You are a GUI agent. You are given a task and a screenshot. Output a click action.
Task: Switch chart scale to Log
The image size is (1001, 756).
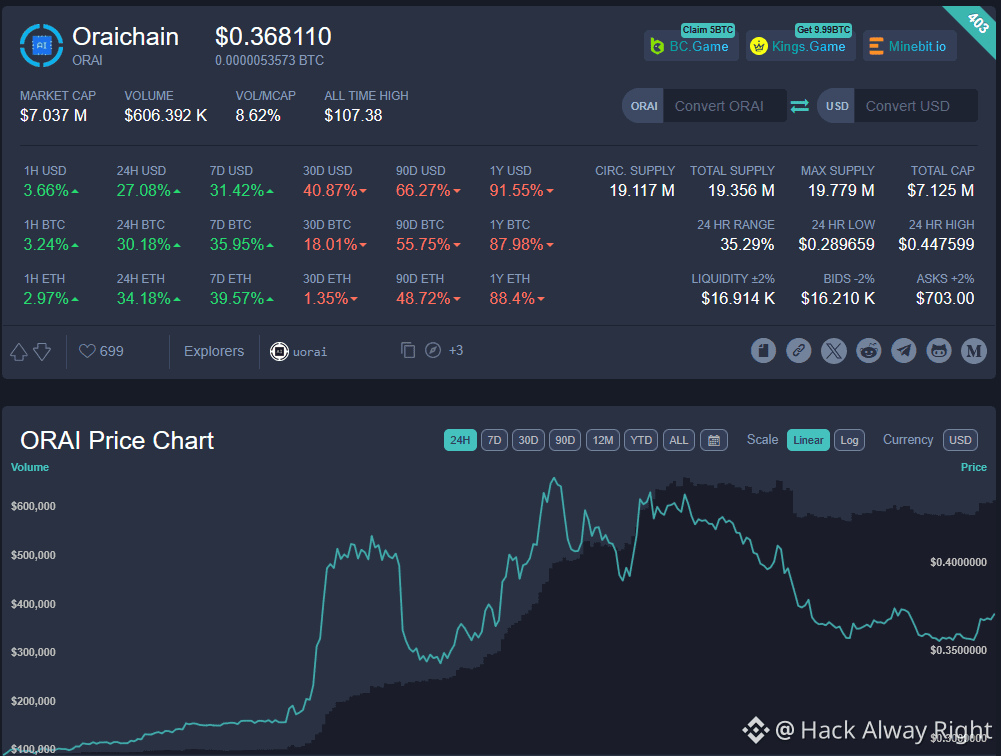click(849, 440)
